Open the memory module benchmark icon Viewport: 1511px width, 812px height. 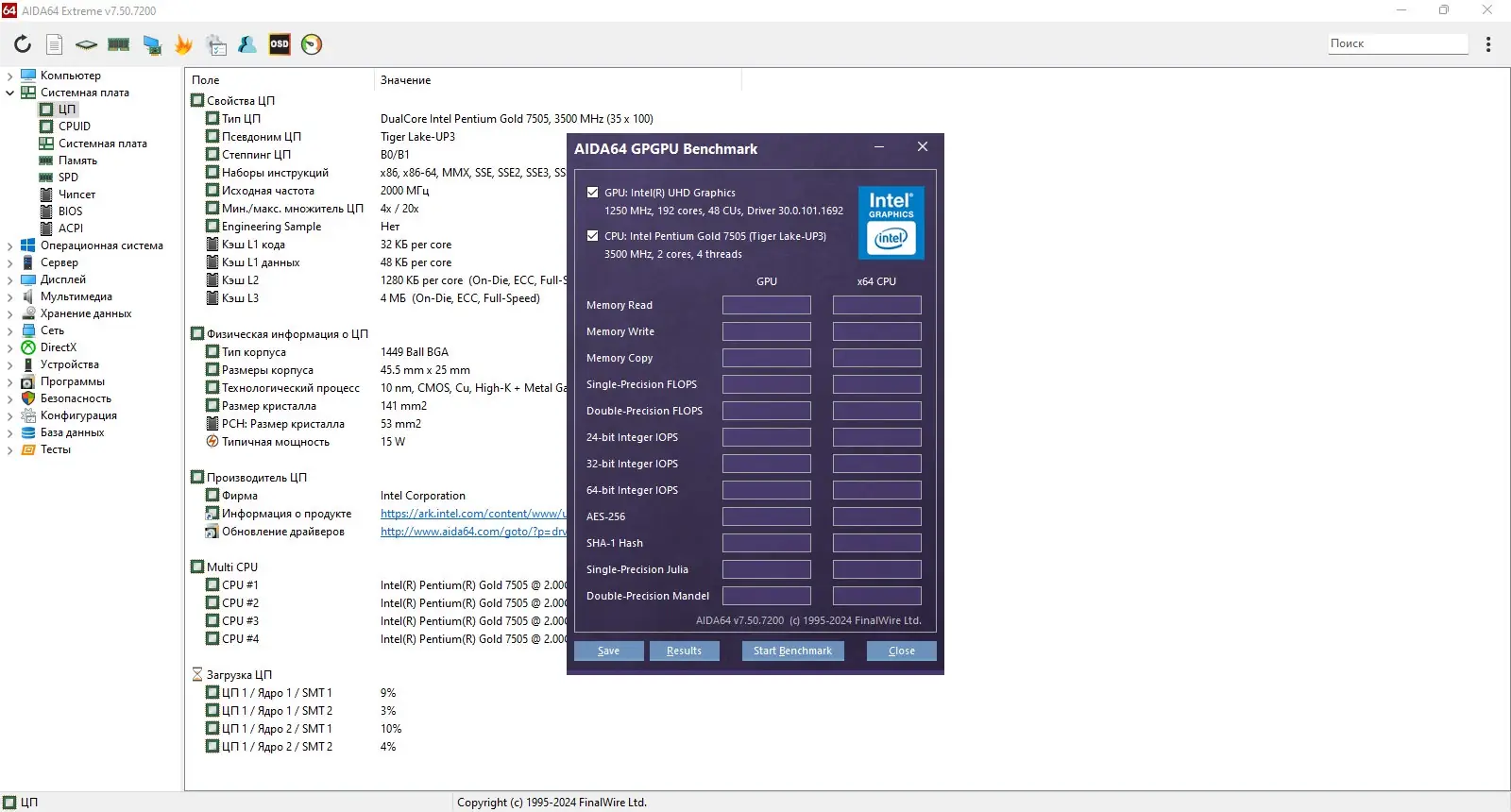(119, 44)
